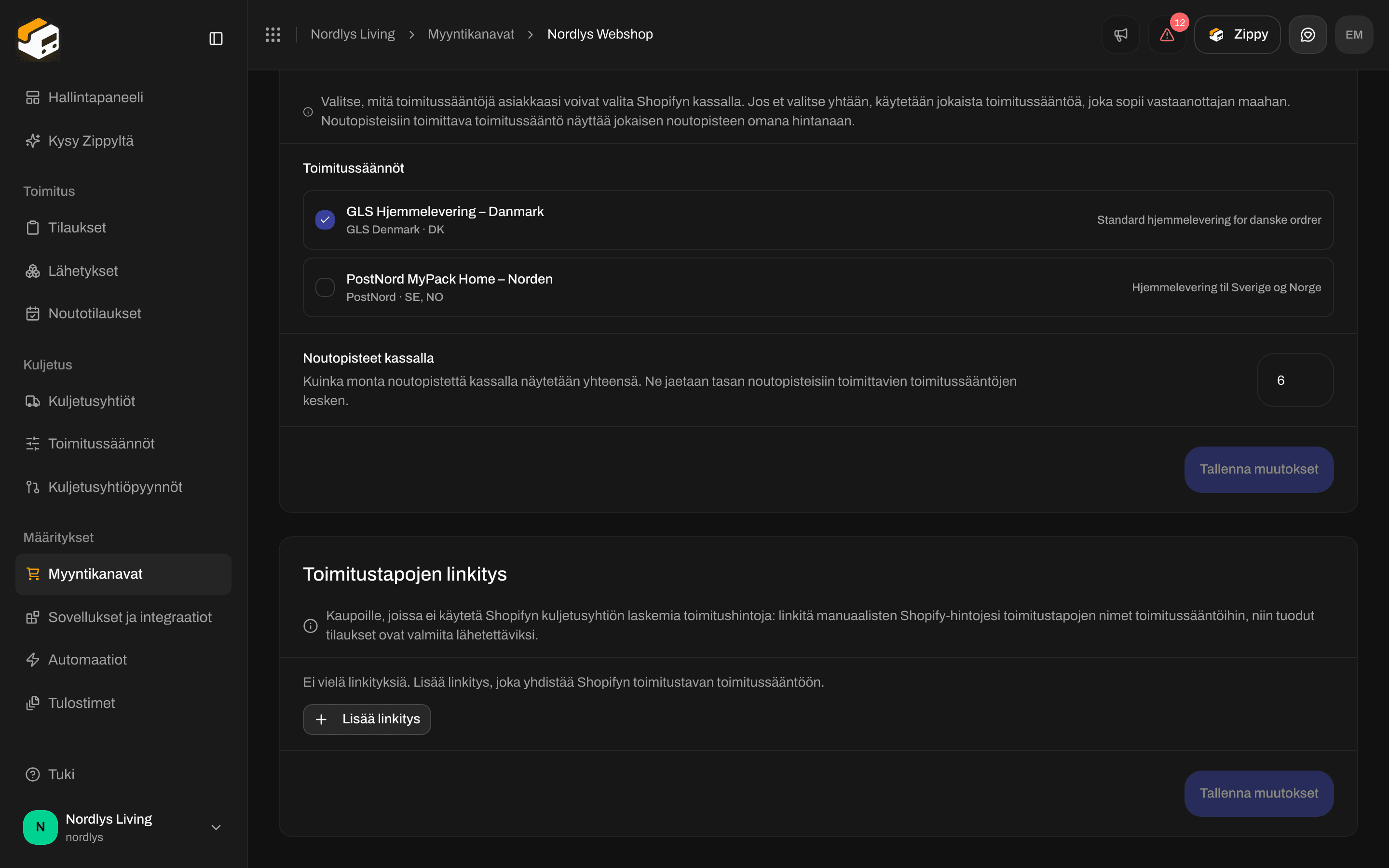
Task: Click nordlys account handle text
Action: pos(84,837)
